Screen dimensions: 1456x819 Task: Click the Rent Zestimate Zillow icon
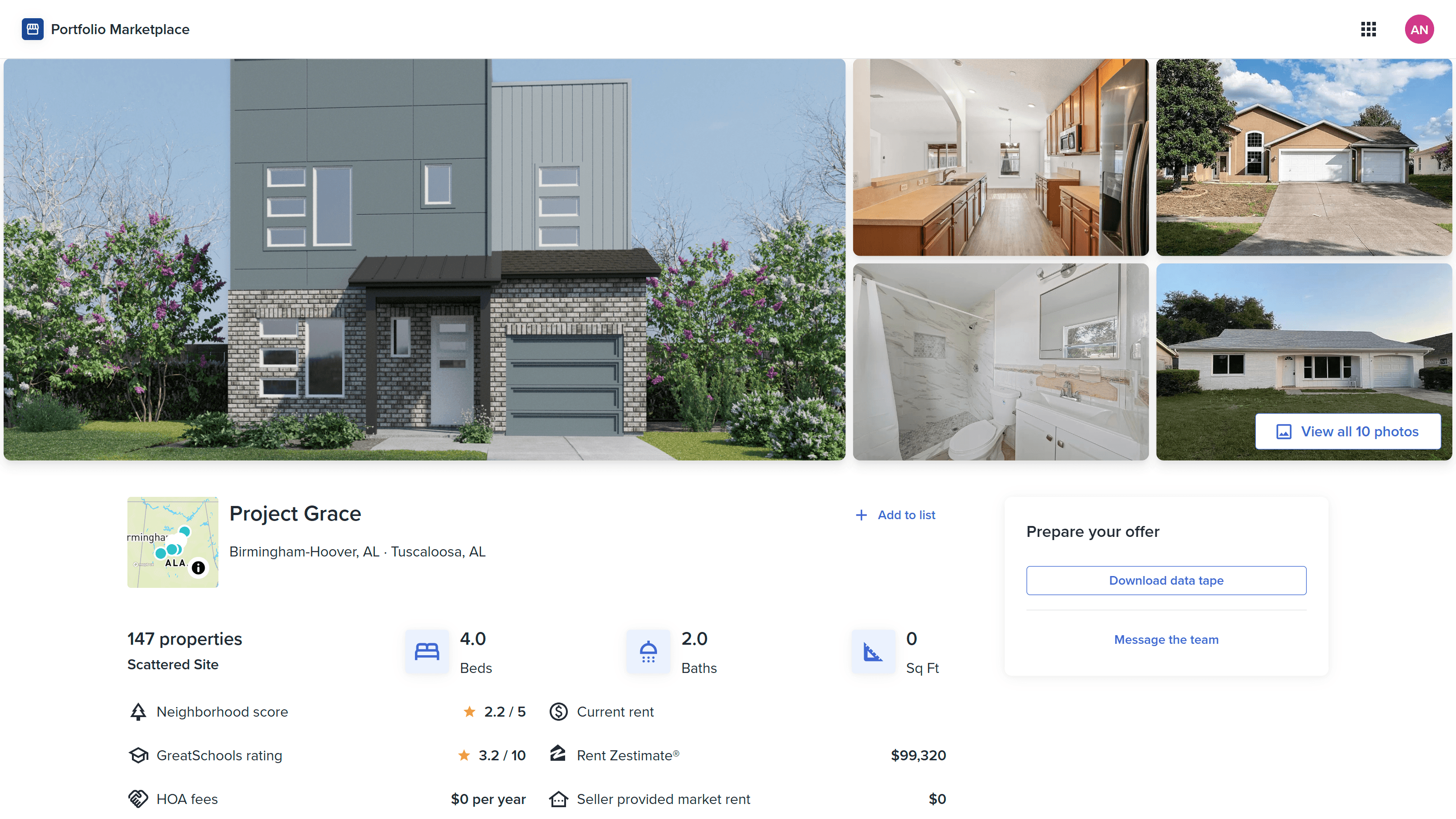coord(558,754)
